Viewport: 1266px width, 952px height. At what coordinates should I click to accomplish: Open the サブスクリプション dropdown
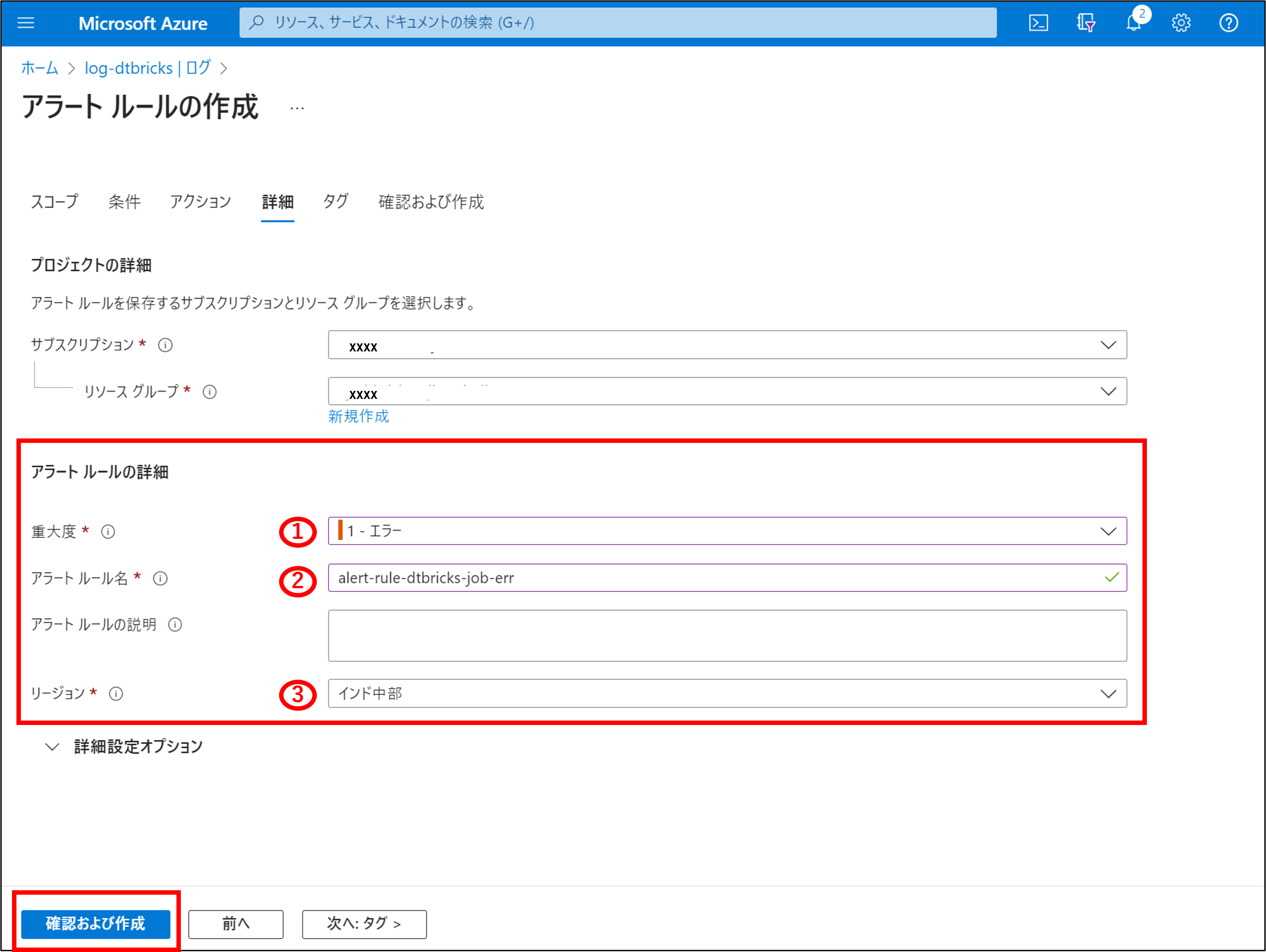pos(727,345)
